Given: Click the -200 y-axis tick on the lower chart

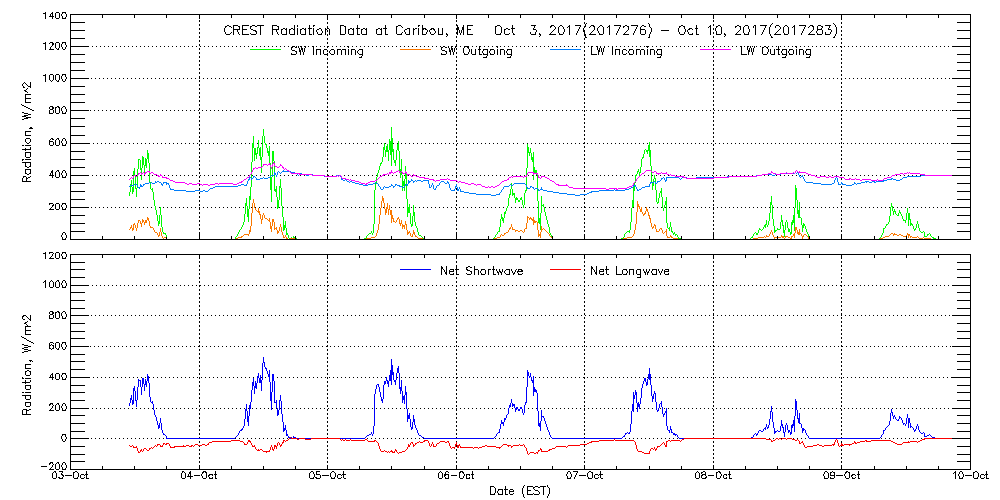Looking at the screenshot, I should tap(54, 466).
